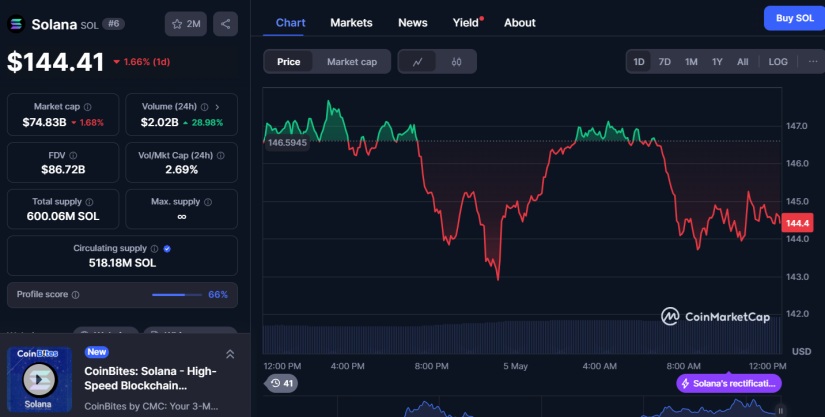Switch chart to line view icon

(417, 62)
